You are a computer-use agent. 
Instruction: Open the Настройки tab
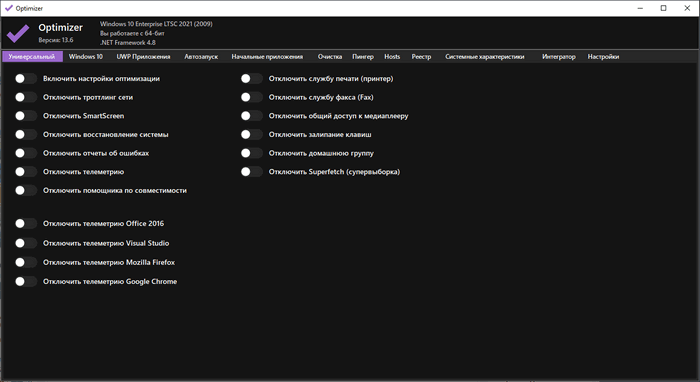[603, 57]
